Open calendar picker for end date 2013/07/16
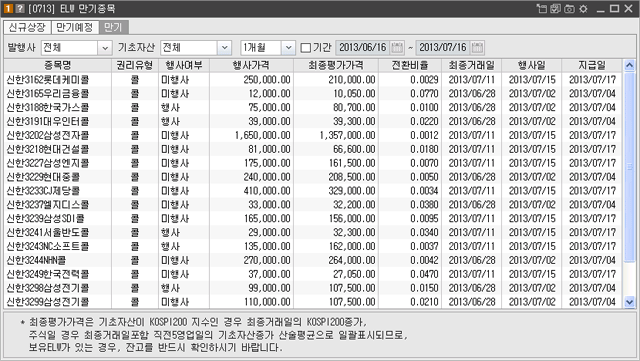640x361 pixels. tap(477, 48)
